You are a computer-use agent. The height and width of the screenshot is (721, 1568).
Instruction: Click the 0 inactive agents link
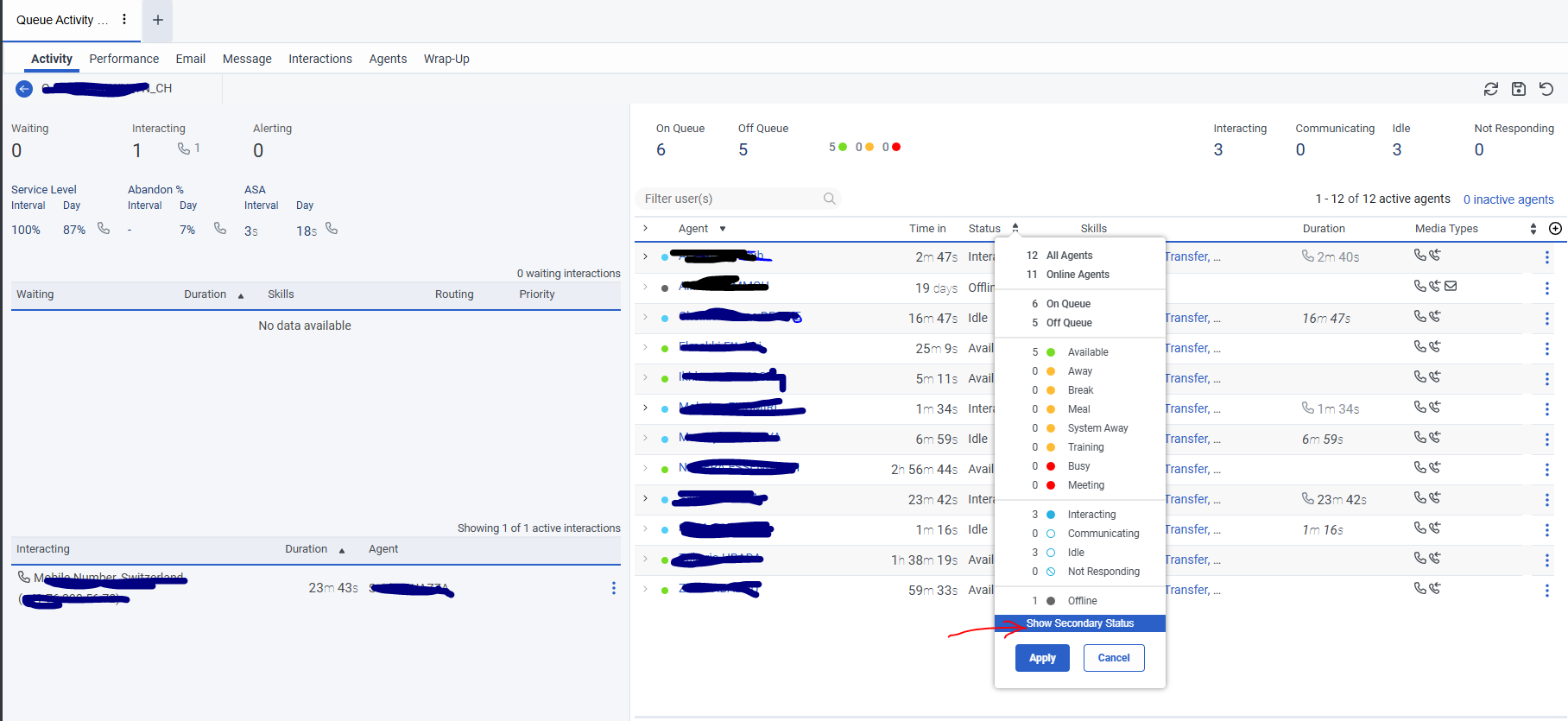[1508, 199]
